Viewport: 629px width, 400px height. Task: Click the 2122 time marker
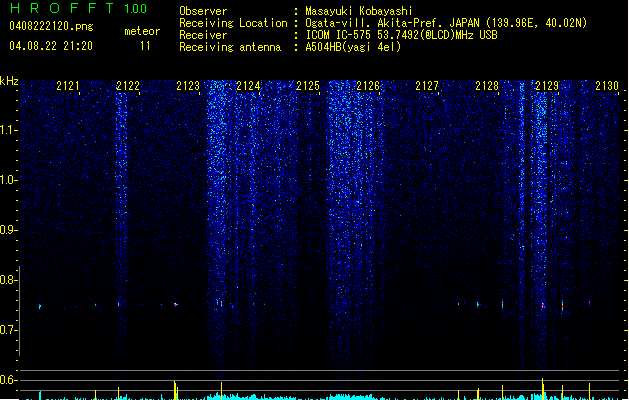128,86
